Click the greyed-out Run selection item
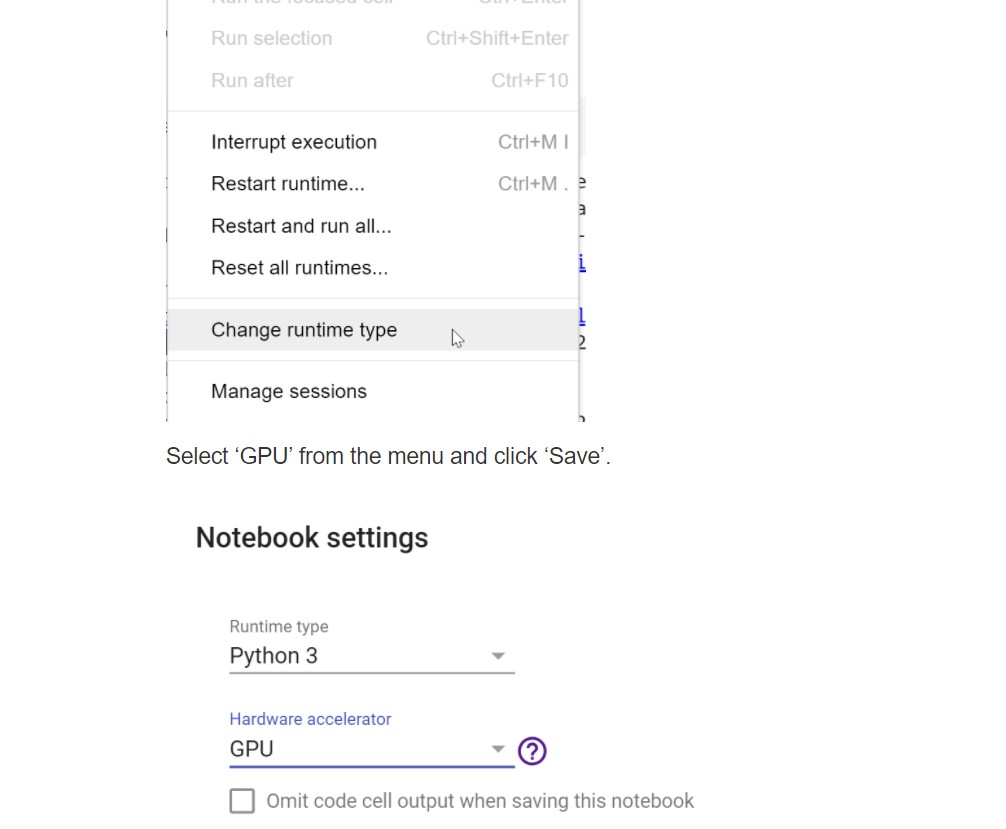This screenshot has height=829, width=1006. tap(271, 38)
